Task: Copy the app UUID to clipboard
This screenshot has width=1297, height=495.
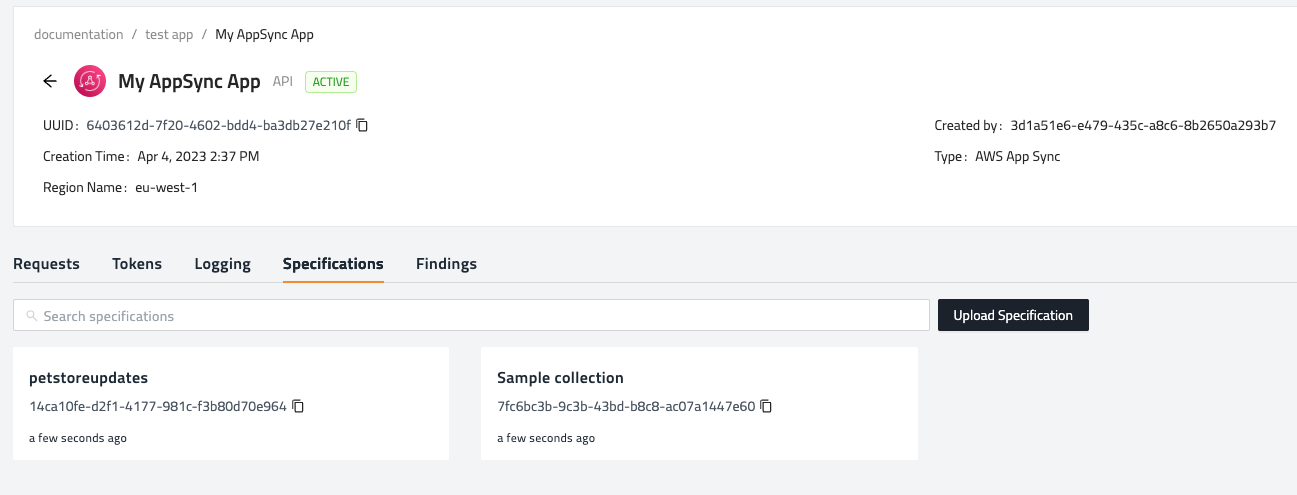Action: 363,125
